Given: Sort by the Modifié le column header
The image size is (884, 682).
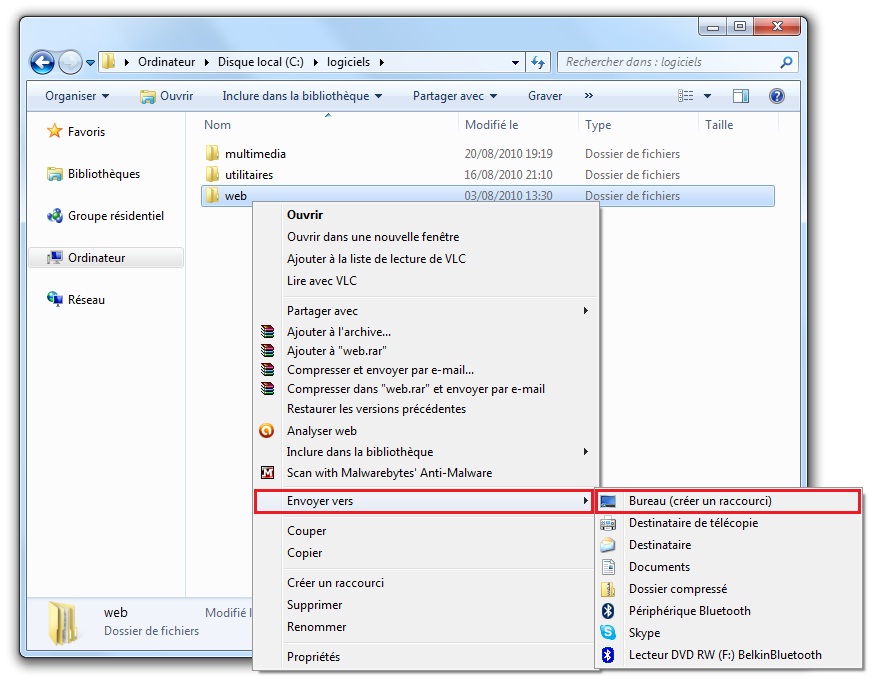Looking at the screenshot, I should coord(491,125).
